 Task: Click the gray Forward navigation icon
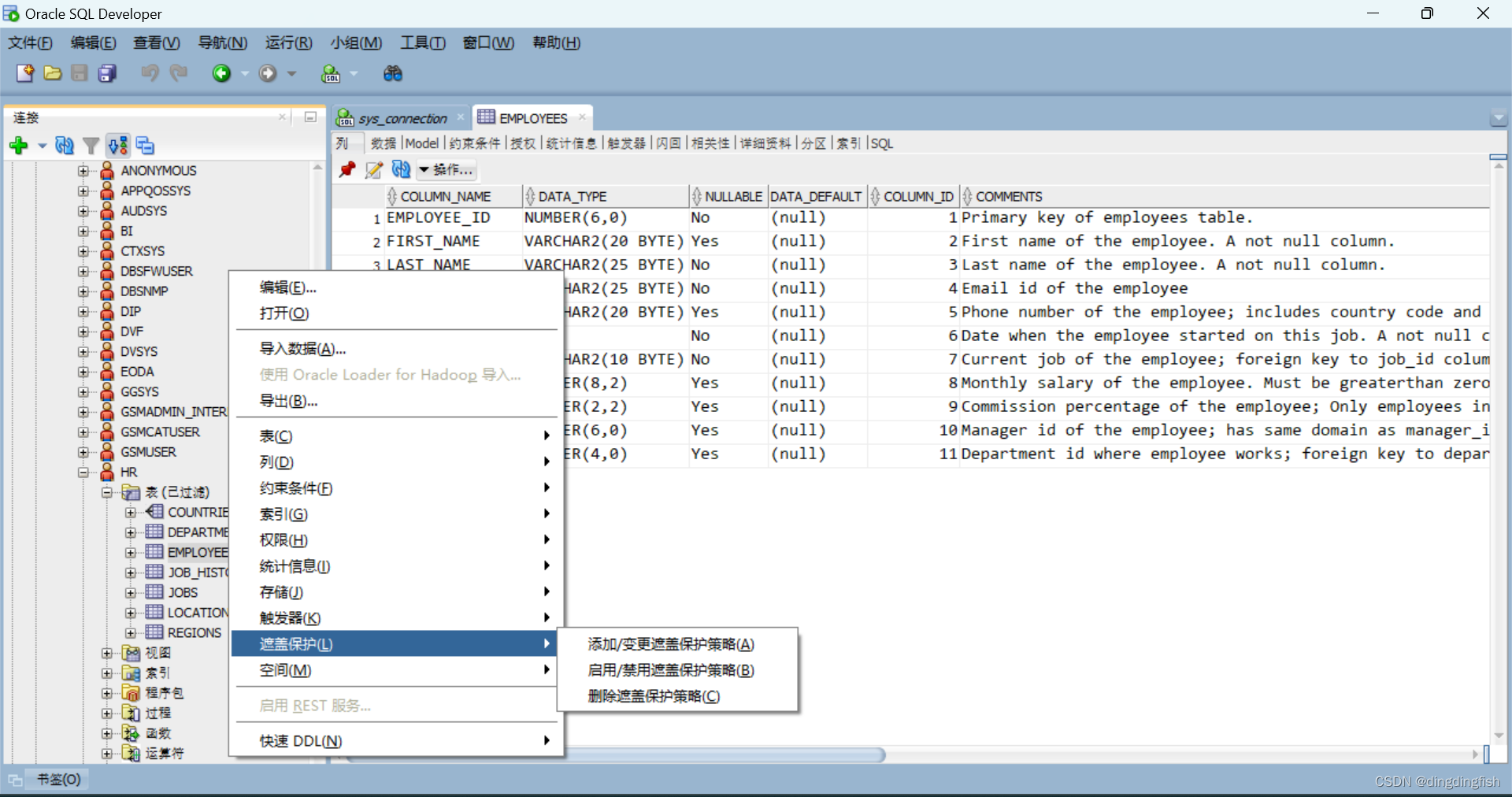pos(268,73)
